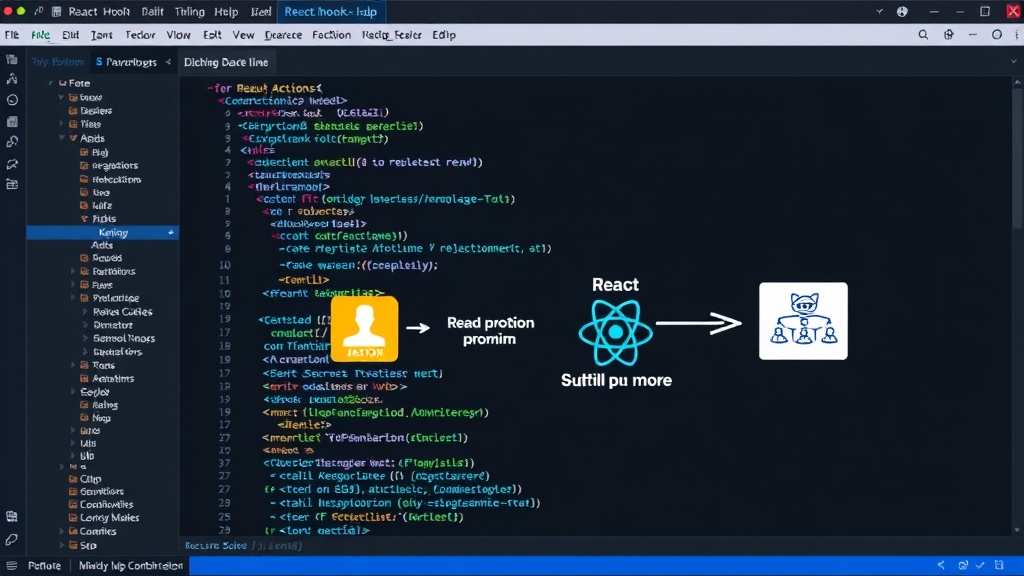
Task: Click the small icon on the Keling row
Action: pyautogui.click(x=170, y=232)
